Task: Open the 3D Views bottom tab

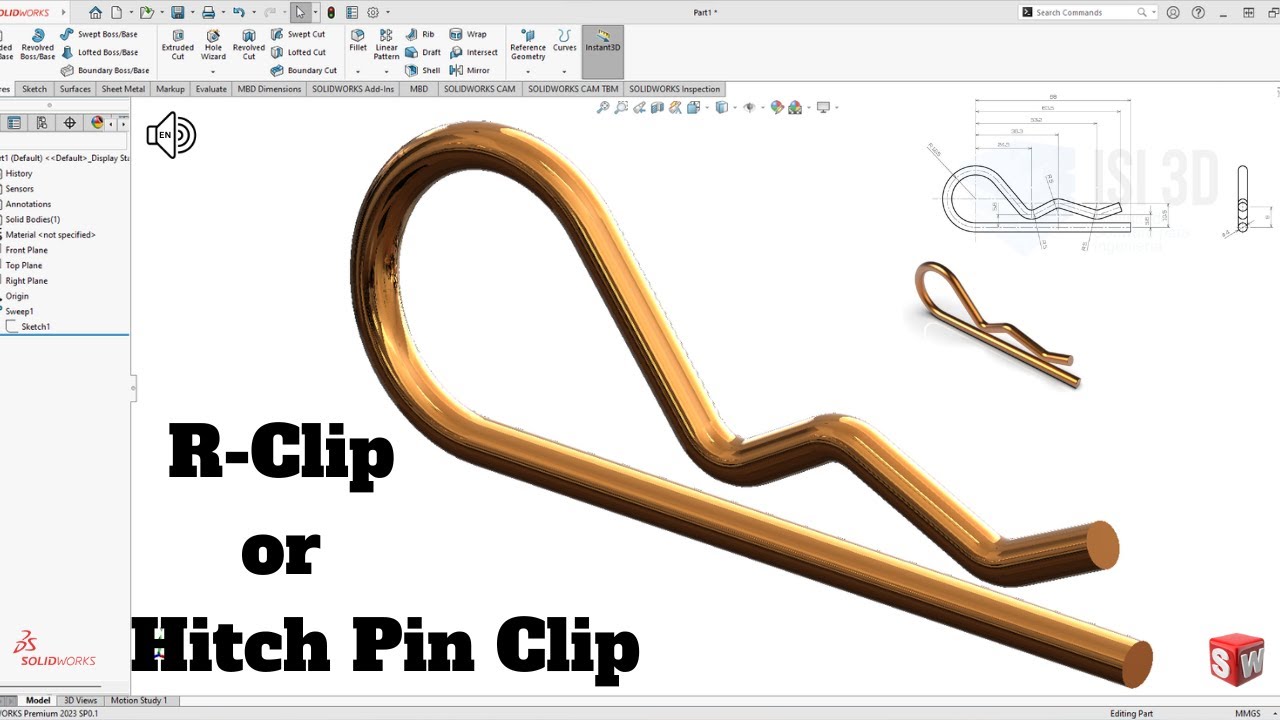Action: pyautogui.click(x=81, y=700)
